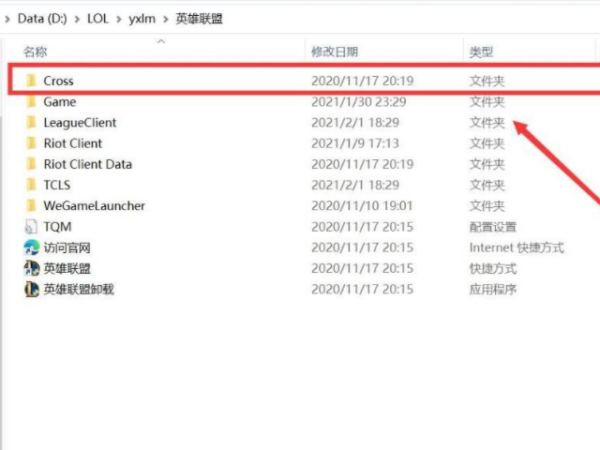Click the 访问官网 Edge shortcut icon
The width and height of the screenshot is (600, 450).
click(x=31, y=248)
